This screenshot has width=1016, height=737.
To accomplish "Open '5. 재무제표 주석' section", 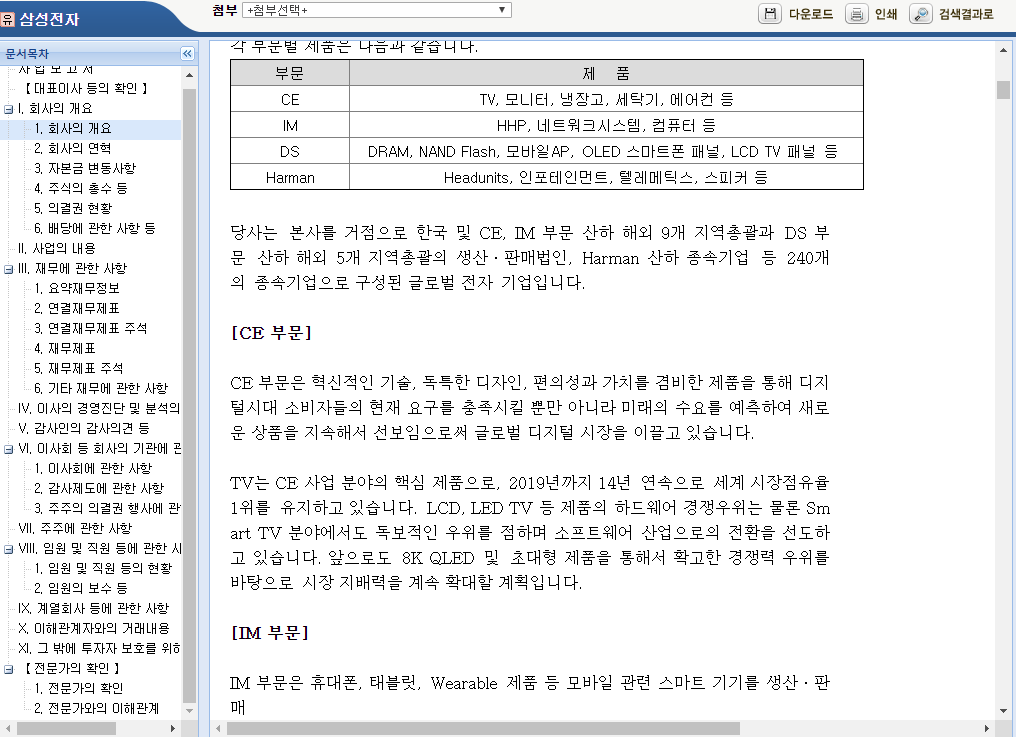I will pos(78,369).
